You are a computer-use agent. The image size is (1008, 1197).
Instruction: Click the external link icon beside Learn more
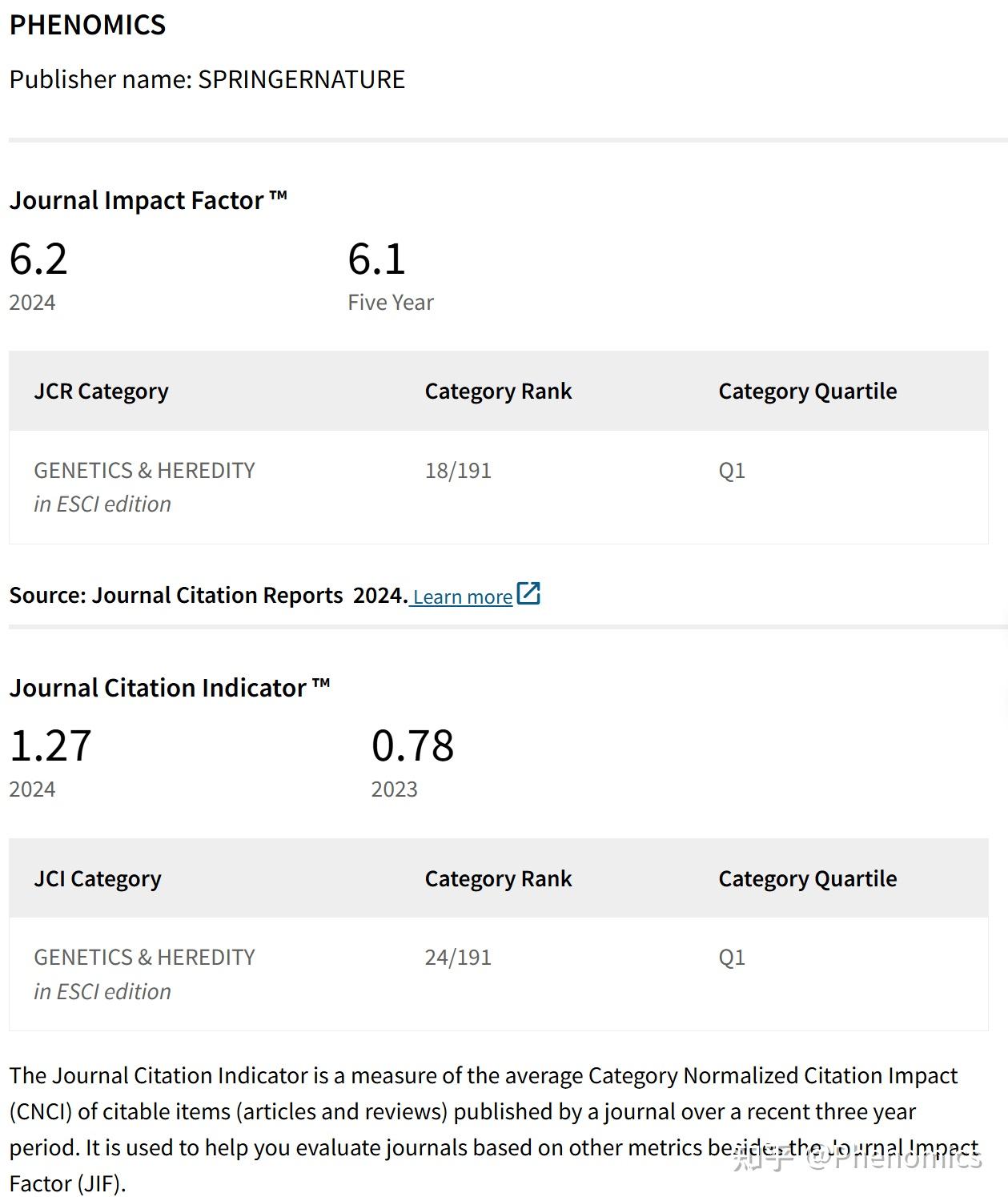[528, 593]
